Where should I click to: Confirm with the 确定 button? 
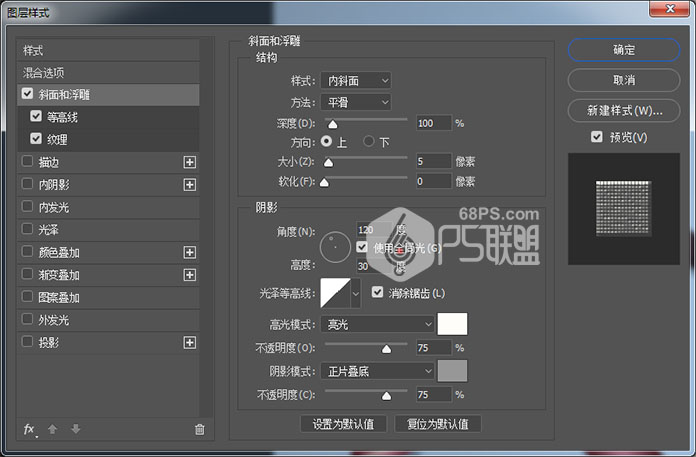pyautogui.click(x=624, y=50)
